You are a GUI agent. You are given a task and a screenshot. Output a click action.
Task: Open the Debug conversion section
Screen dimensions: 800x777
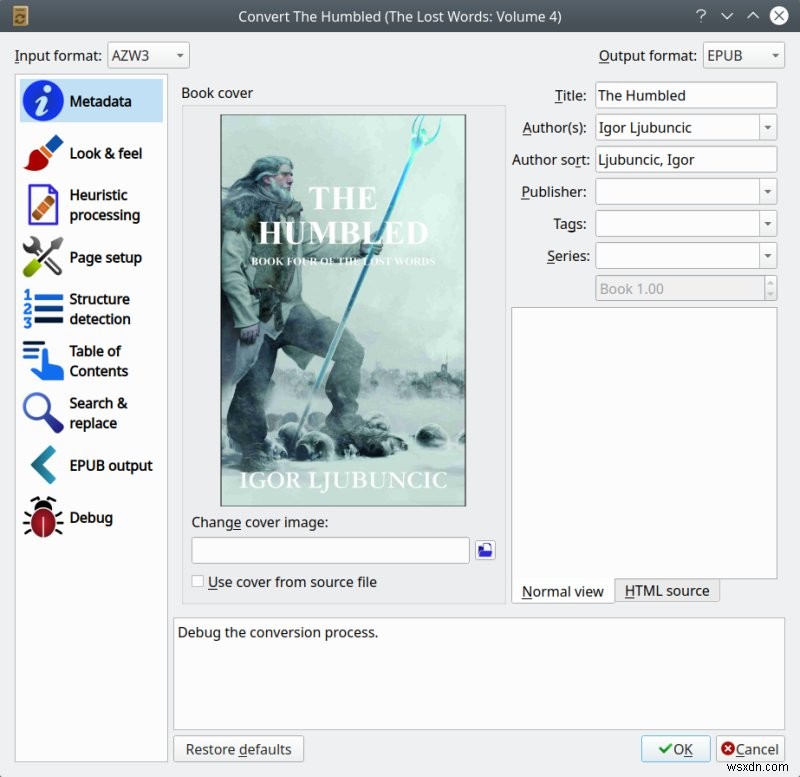pyautogui.click(x=90, y=517)
